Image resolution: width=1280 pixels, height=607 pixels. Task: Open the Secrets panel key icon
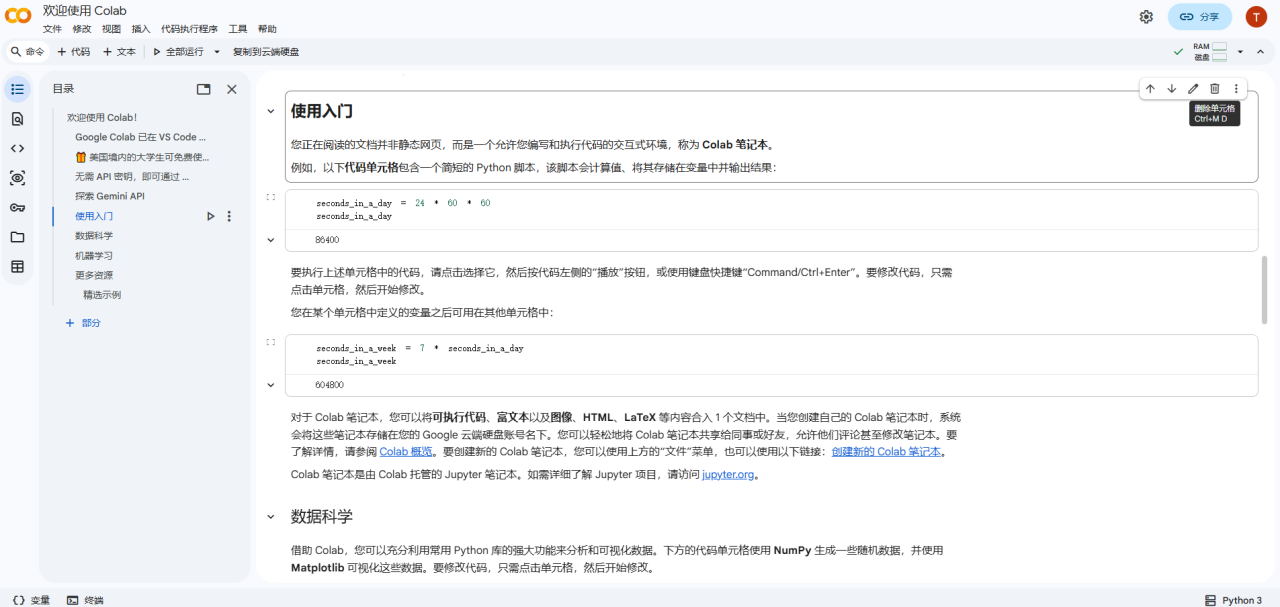[x=17, y=208]
